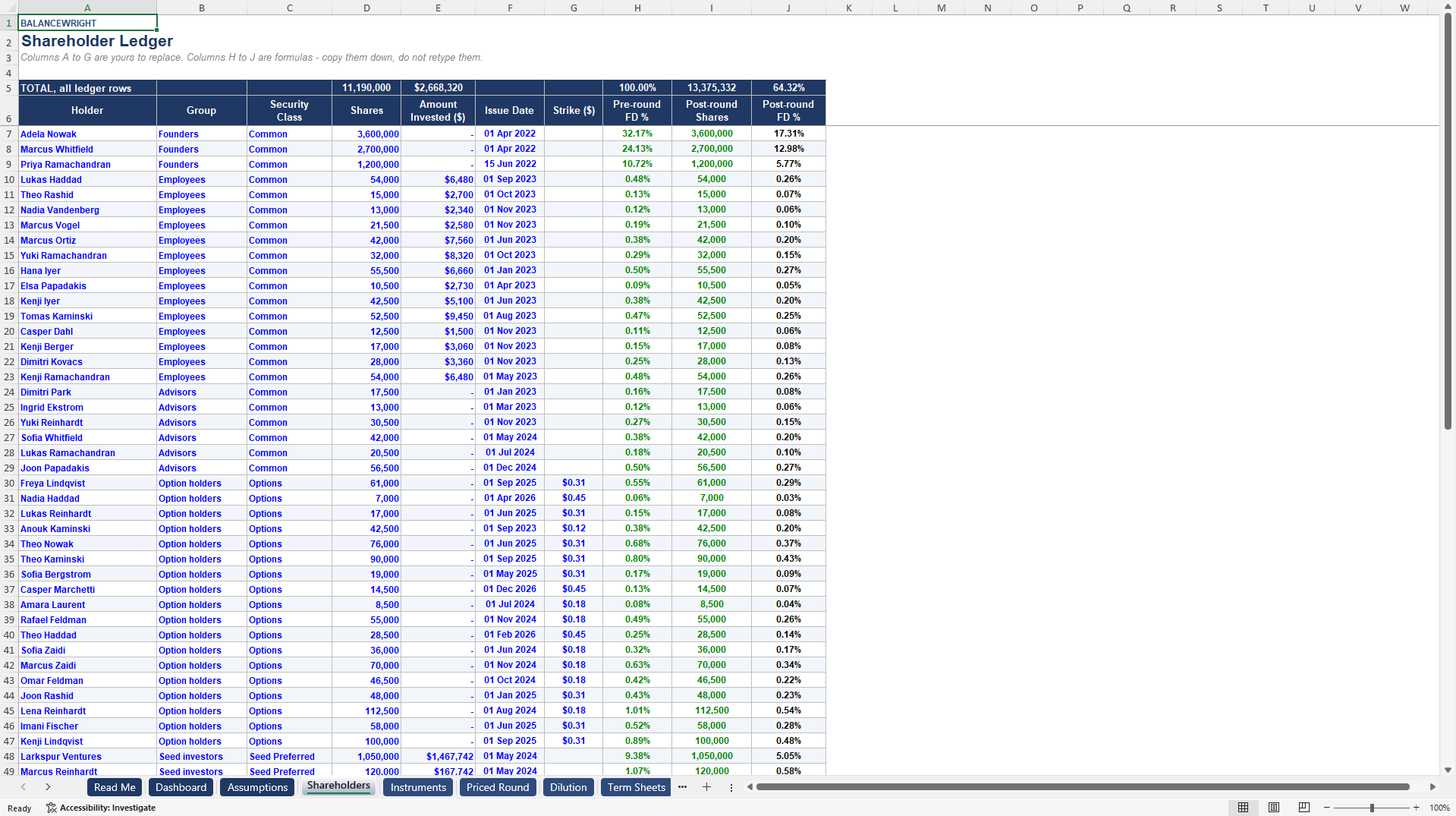Select row 7 header
1456x816 pixels.
pyautogui.click(x=9, y=134)
